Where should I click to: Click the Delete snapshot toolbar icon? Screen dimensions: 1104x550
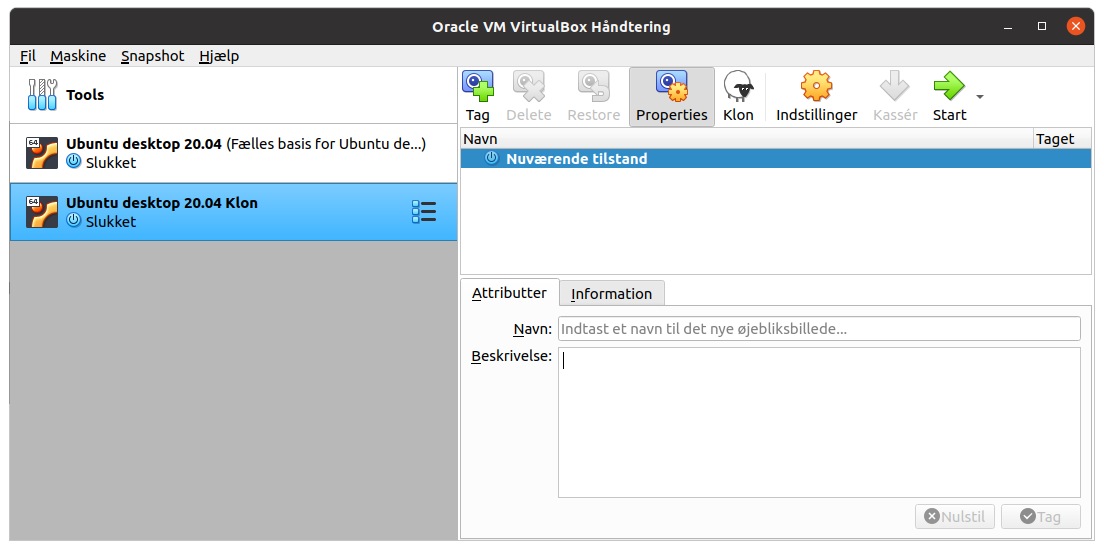(x=528, y=86)
